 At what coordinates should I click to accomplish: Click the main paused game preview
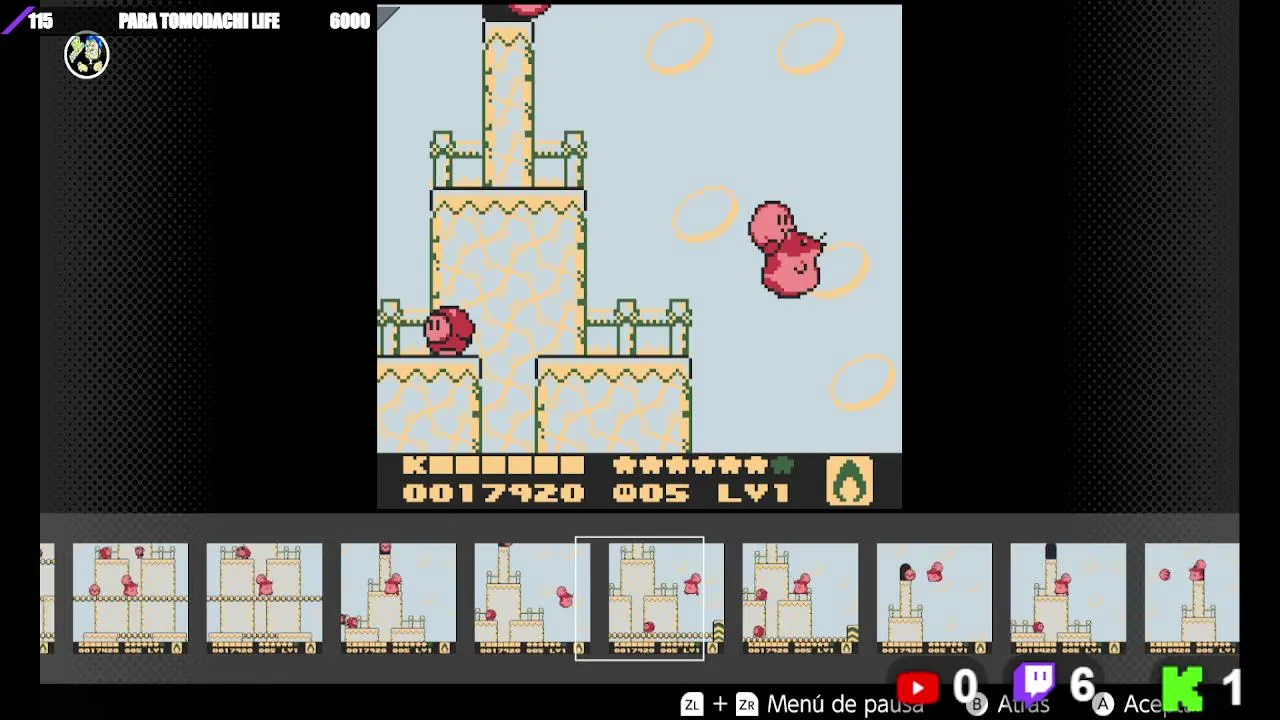point(639,257)
